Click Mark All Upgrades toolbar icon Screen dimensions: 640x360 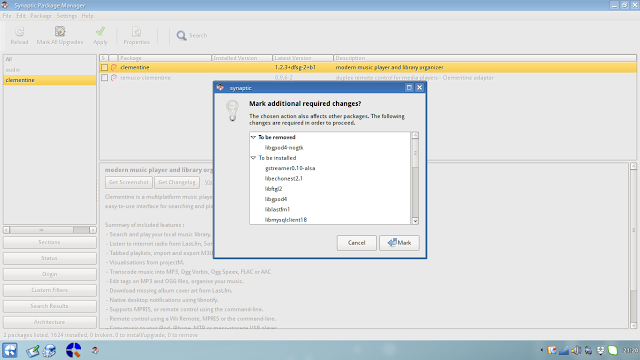[x=60, y=31]
